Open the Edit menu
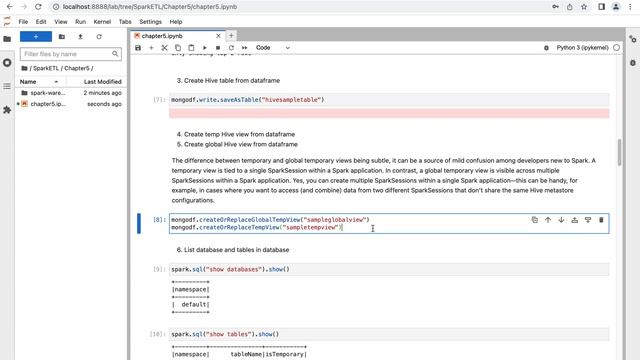 click(41, 22)
